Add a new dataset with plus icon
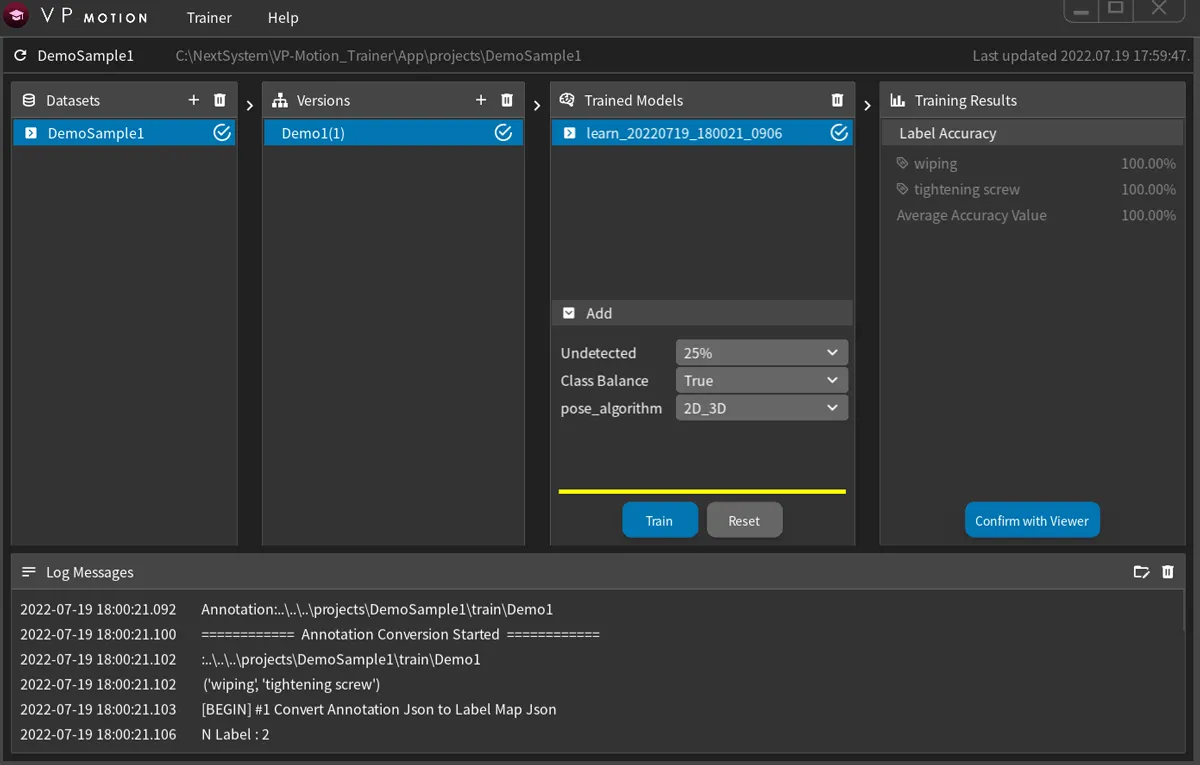This screenshot has height=765, width=1200. (194, 100)
